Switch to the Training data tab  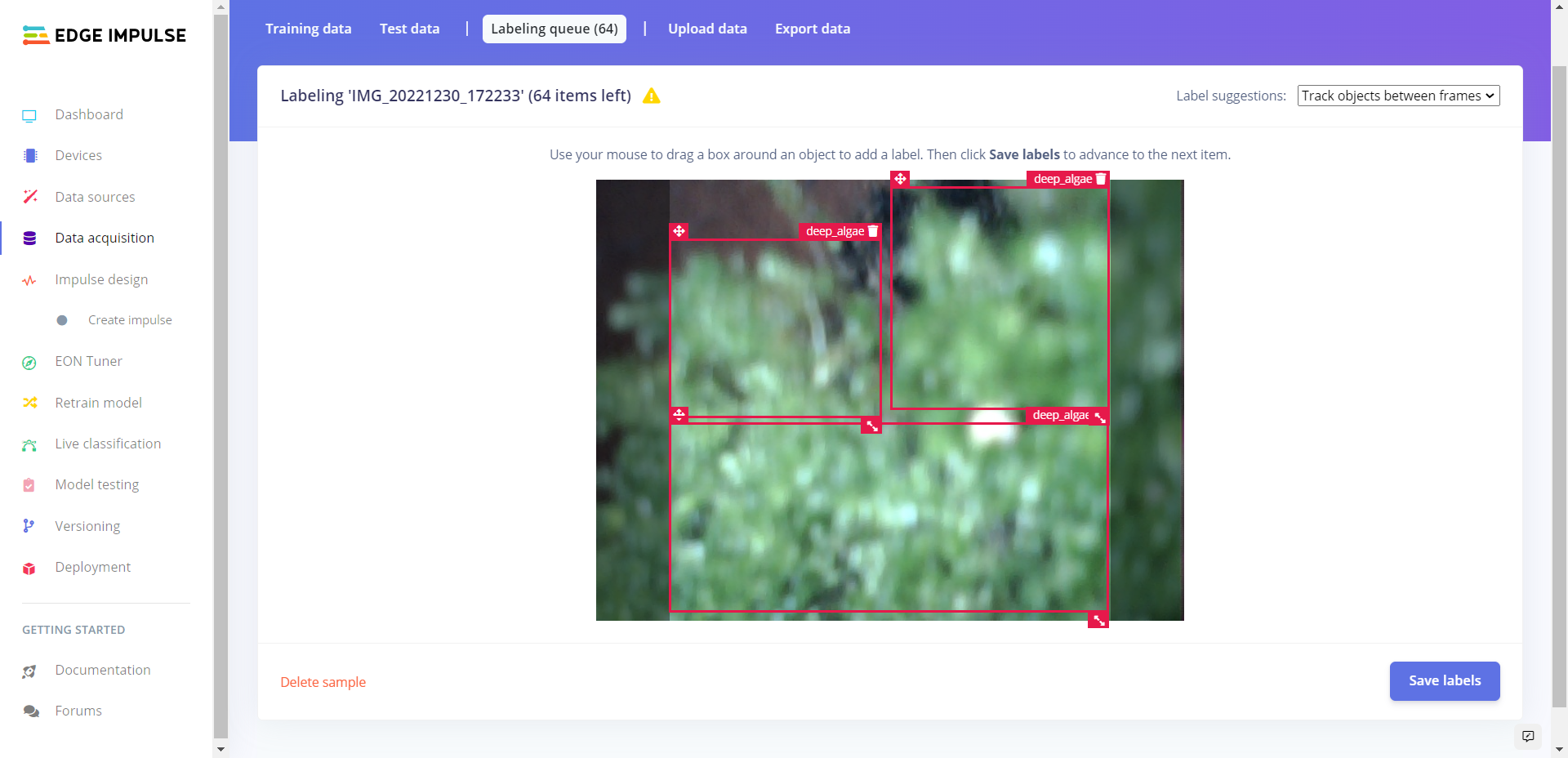[308, 29]
